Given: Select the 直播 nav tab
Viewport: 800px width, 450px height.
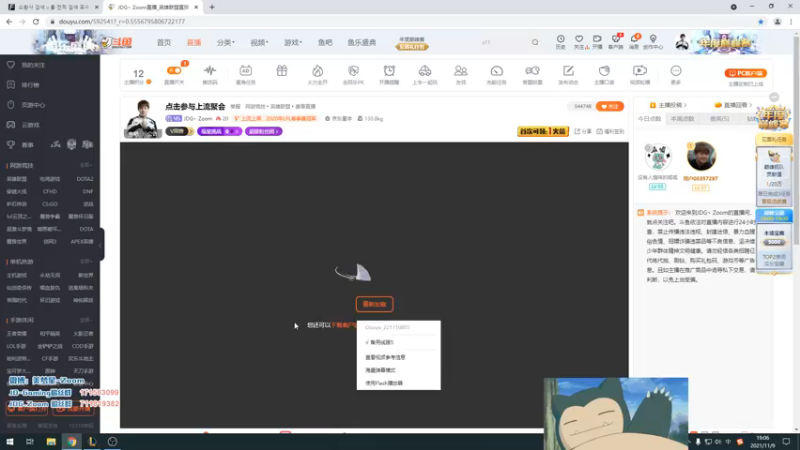Looking at the screenshot, I should pos(194,42).
